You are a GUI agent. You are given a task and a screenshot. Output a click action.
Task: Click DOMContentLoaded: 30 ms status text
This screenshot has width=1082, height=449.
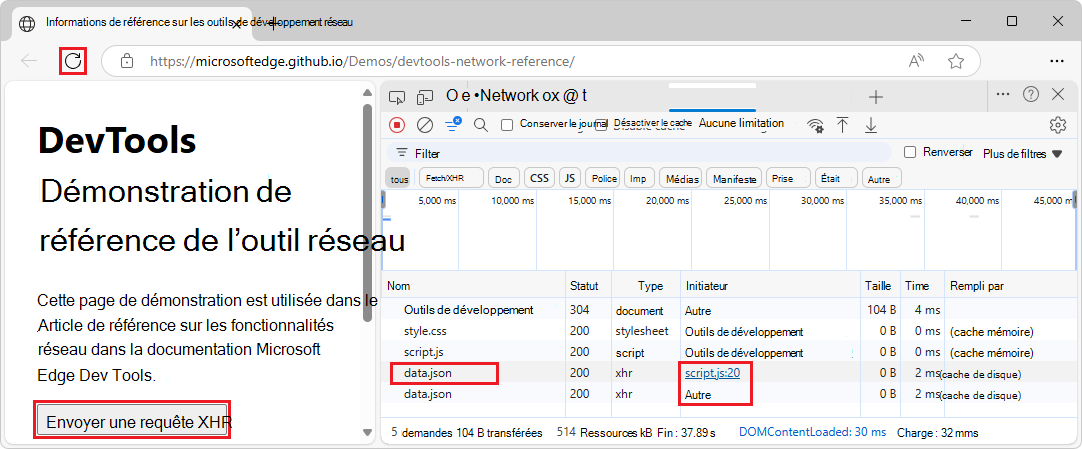pos(812,432)
